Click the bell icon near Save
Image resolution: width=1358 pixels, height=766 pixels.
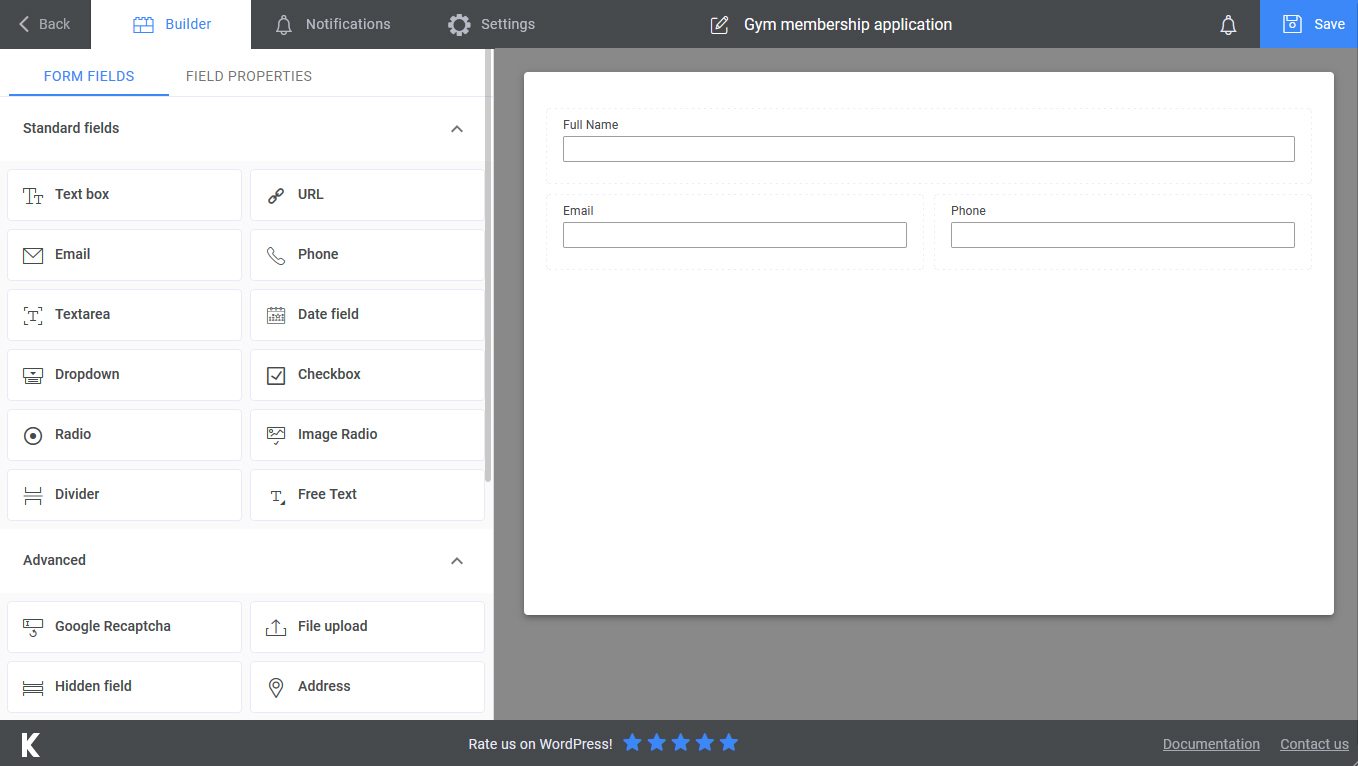(1228, 25)
